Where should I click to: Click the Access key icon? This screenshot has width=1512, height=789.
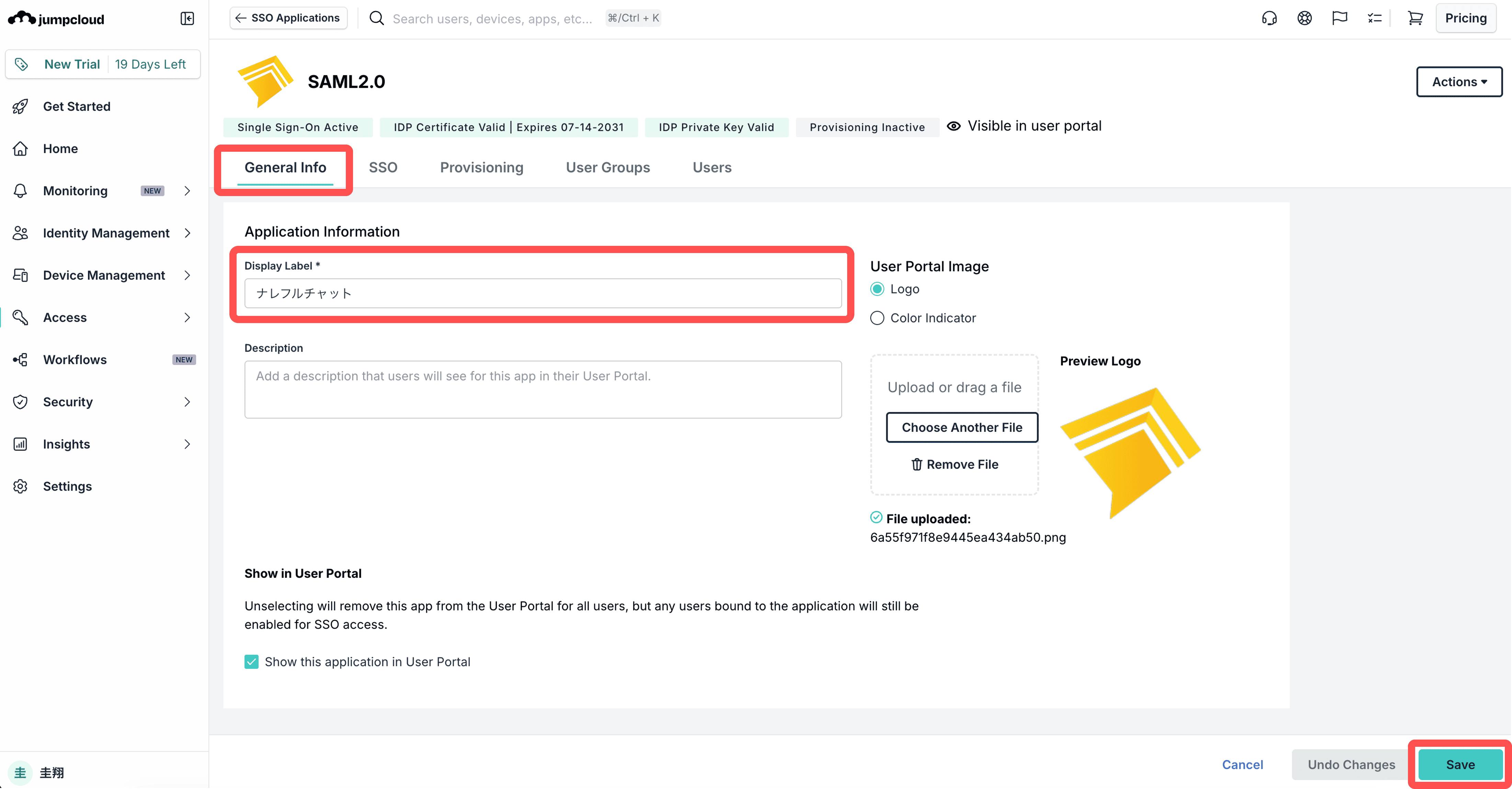[x=21, y=318]
